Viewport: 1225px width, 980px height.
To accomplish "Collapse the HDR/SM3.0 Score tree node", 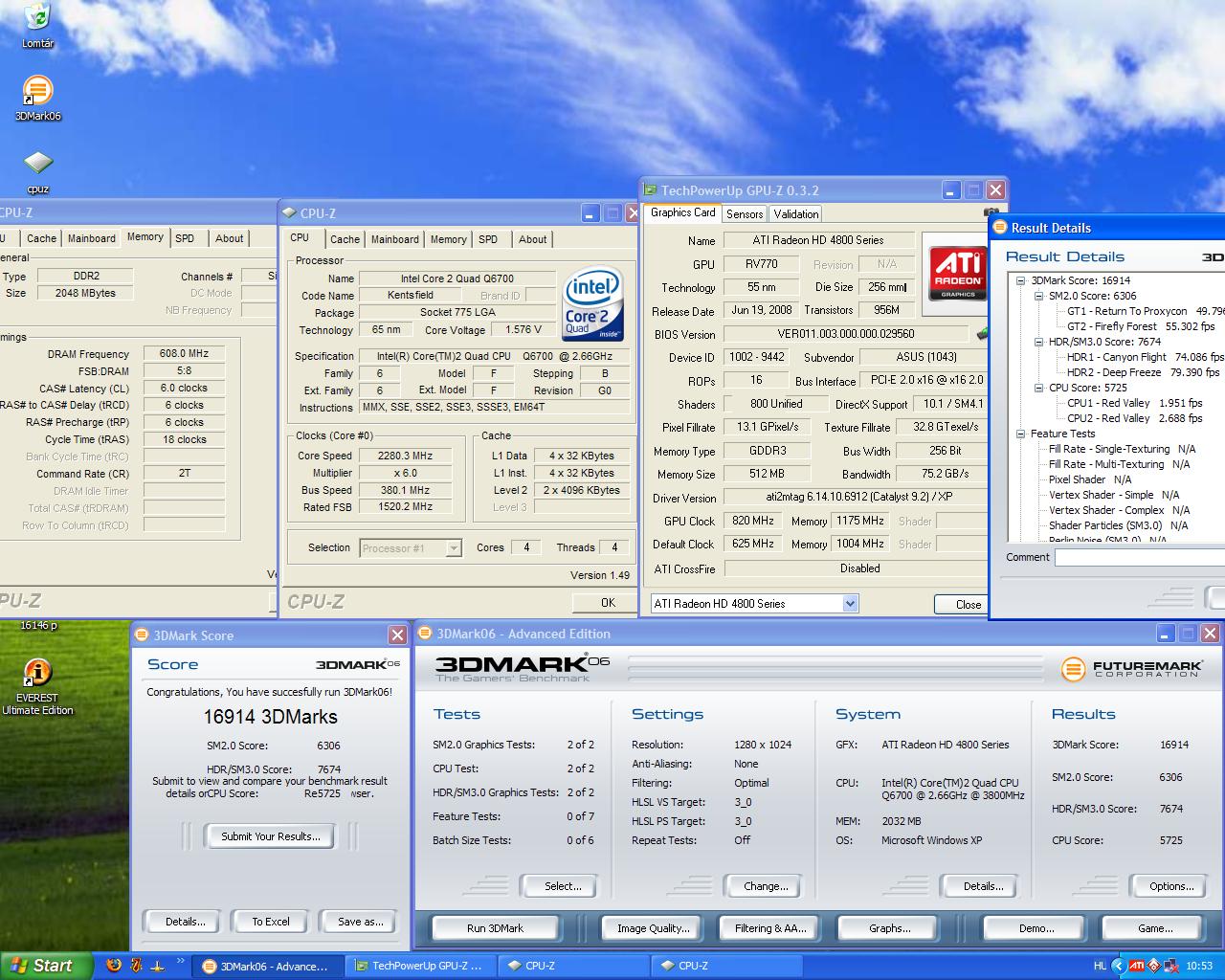I will (x=1038, y=342).
